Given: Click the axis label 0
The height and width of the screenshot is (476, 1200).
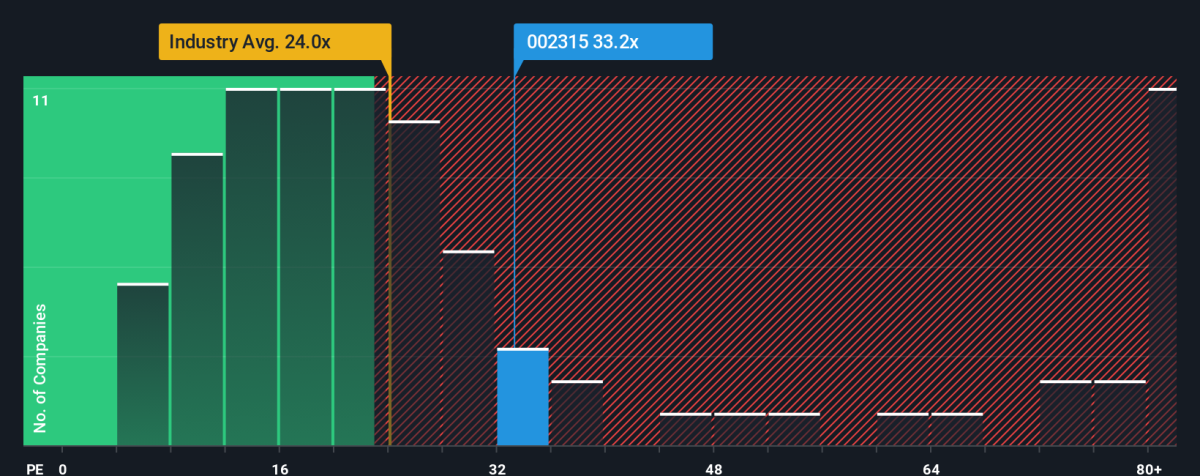Looking at the screenshot, I should pyautogui.click(x=63, y=468).
